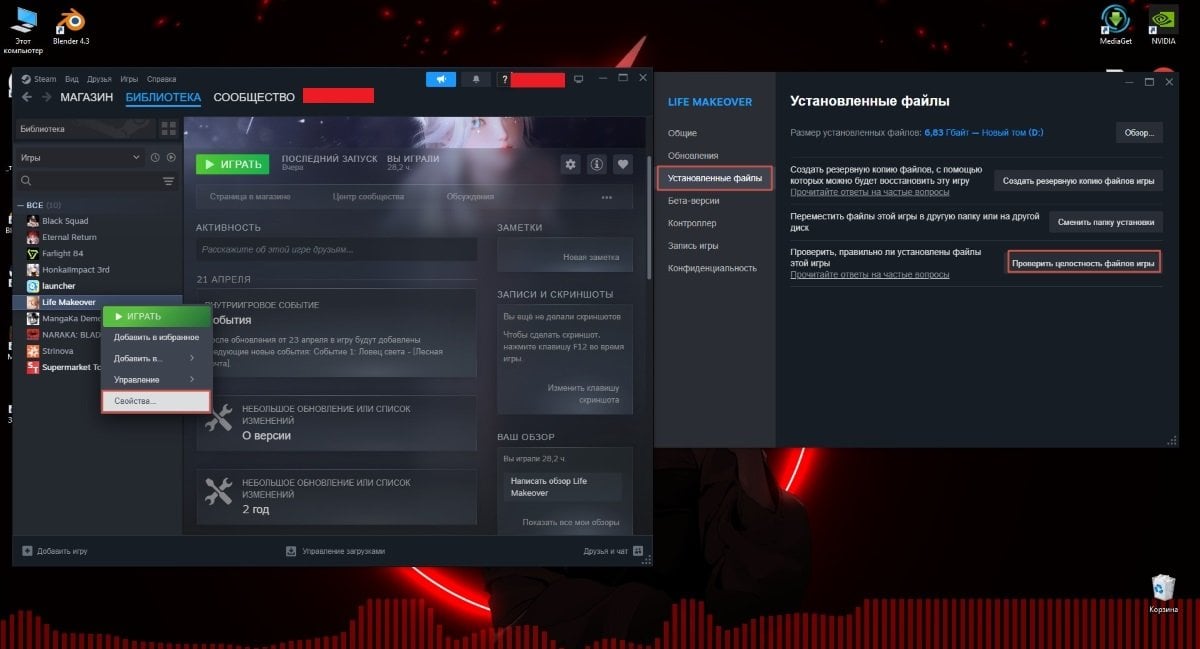Open the Корзина recycle bin icon
This screenshot has width=1200, height=649.
tap(1163, 593)
